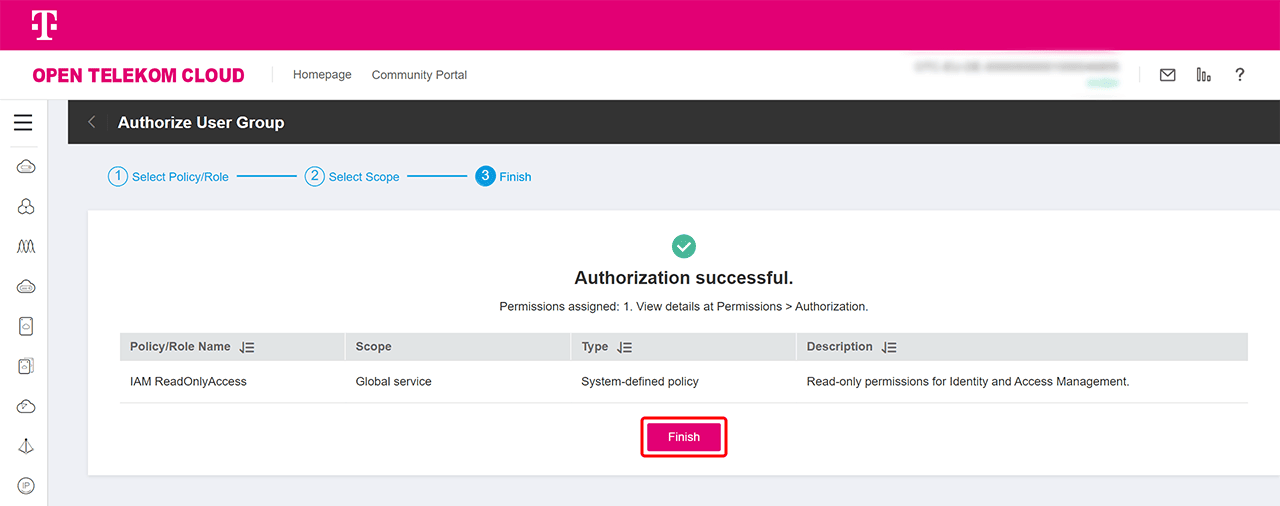Image resolution: width=1280 pixels, height=506 pixels.
Task: Click the three-circles cluster sidebar icon
Action: click(x=26, y=206)
